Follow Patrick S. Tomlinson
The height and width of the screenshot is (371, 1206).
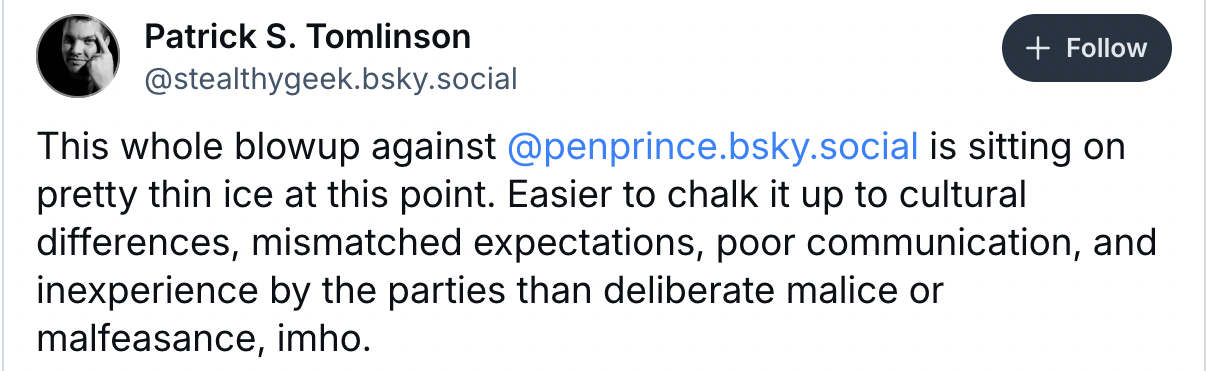click(x=1086, y=48)
